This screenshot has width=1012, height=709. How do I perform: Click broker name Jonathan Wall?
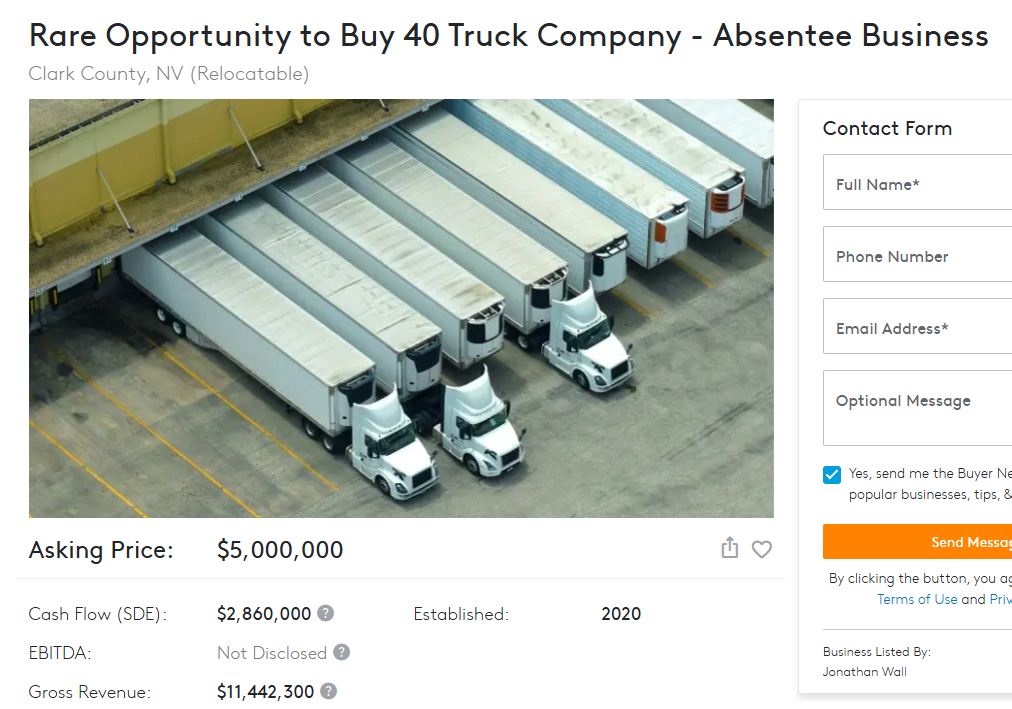pos(864,671)
